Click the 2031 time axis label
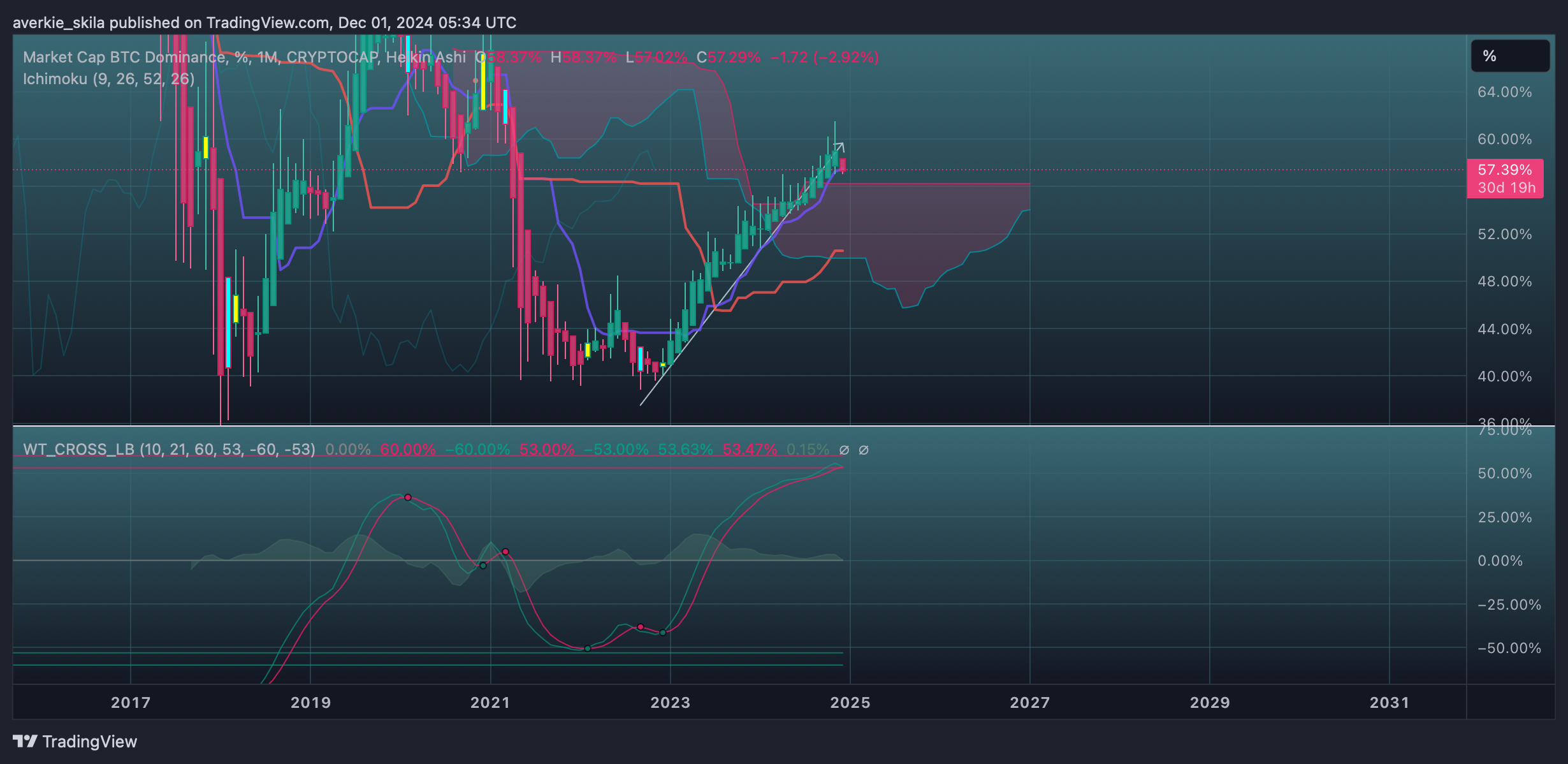 1390,703
